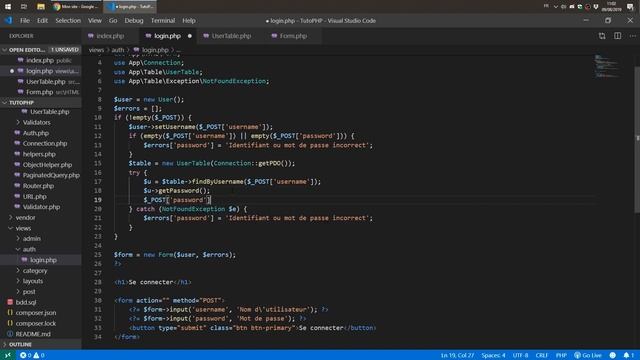
Task: Open helpers.php in the explorer tree
Action: tap(39, 154)
